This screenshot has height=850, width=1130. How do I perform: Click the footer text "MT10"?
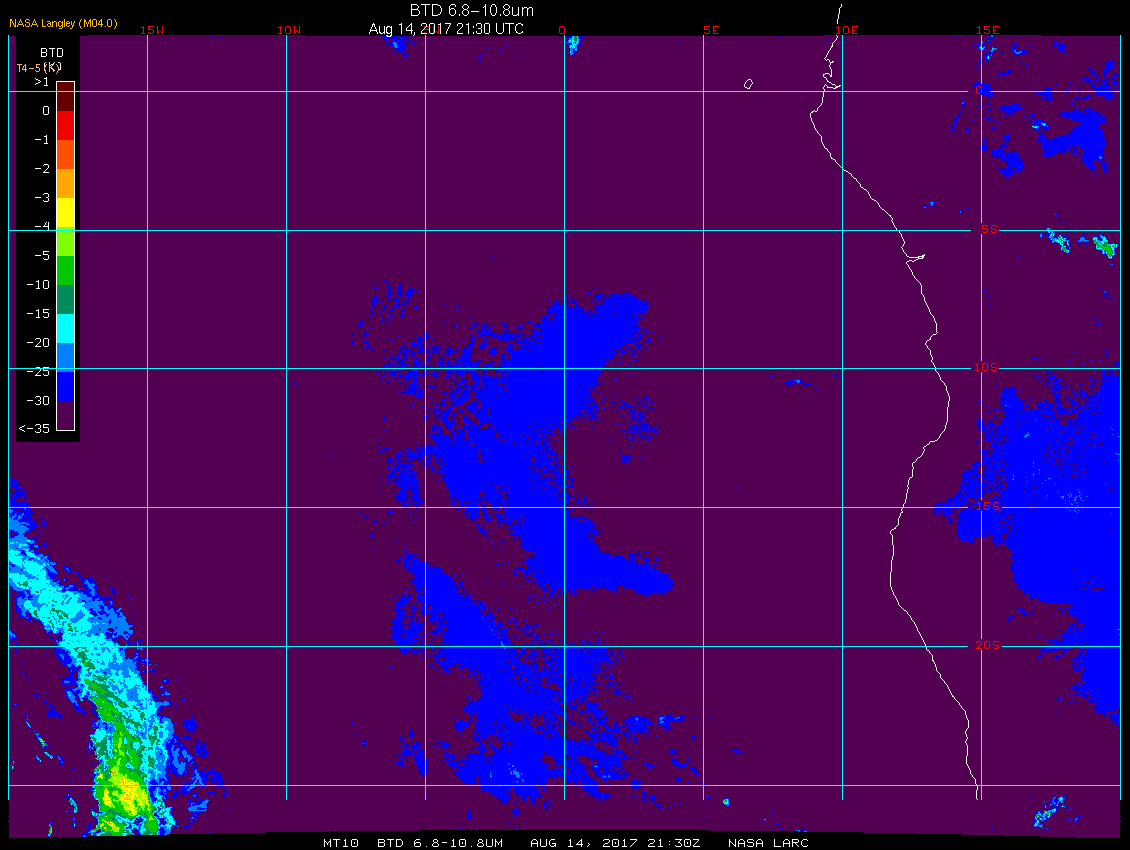click(340, 843)
